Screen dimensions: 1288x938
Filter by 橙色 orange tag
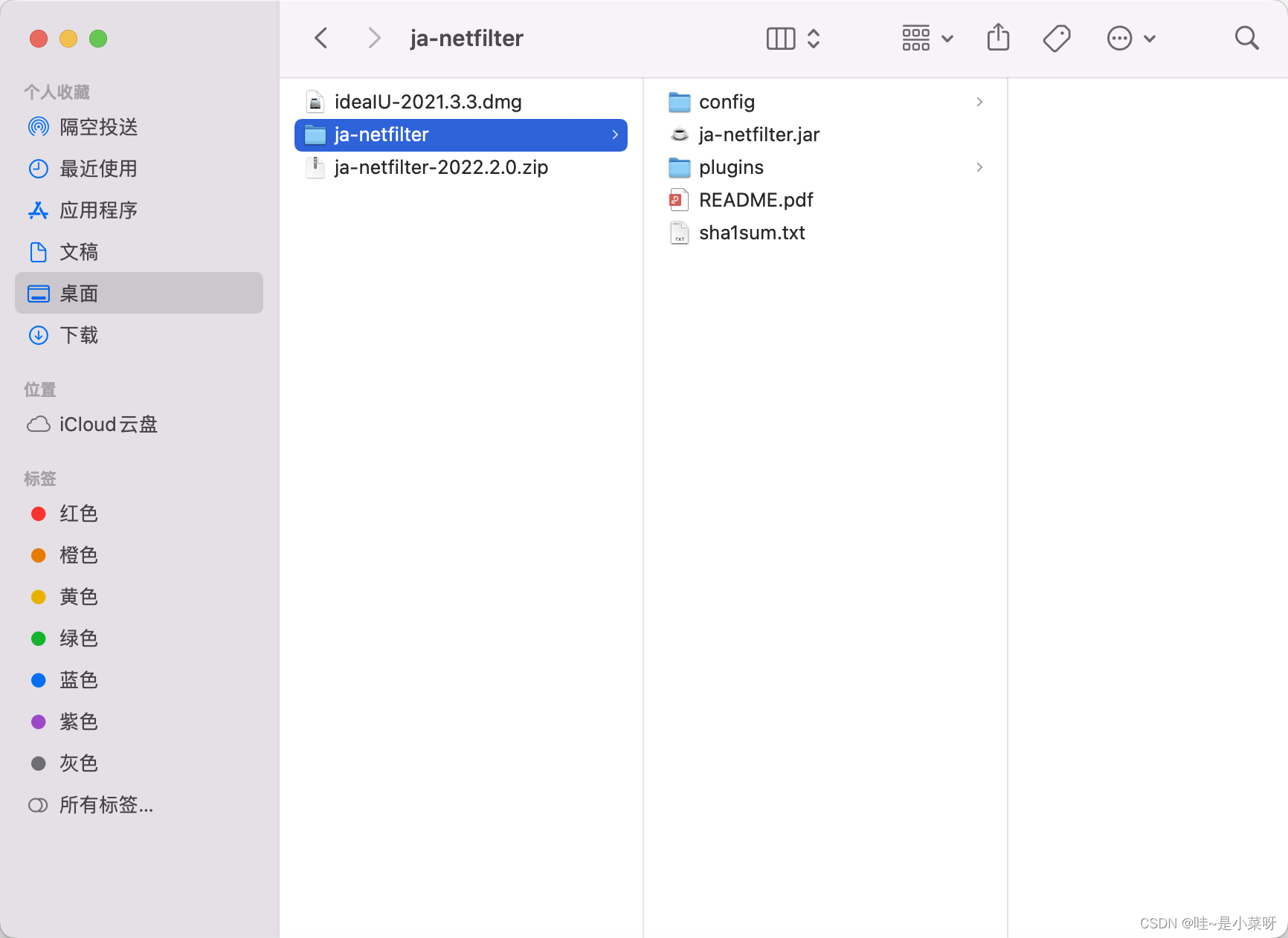(139, 555)
